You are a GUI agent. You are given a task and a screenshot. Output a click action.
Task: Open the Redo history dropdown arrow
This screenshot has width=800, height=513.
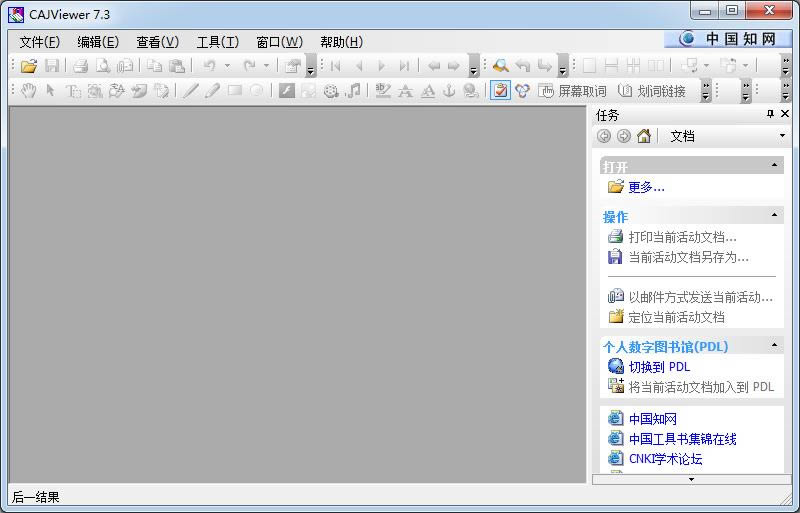(x=266, y=65)
